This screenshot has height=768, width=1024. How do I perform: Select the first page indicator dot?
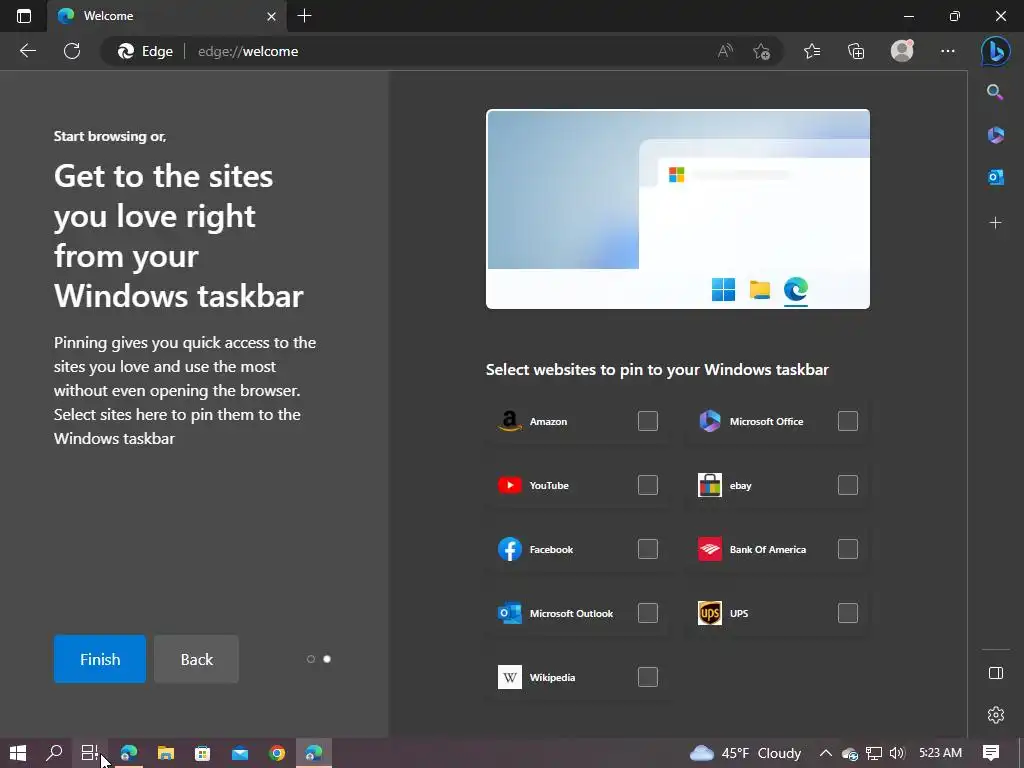tap(311, 659)
